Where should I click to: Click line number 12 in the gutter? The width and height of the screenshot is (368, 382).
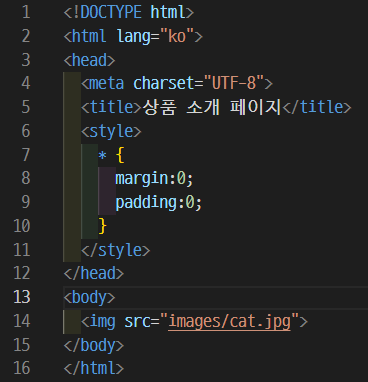pos(22,273)
